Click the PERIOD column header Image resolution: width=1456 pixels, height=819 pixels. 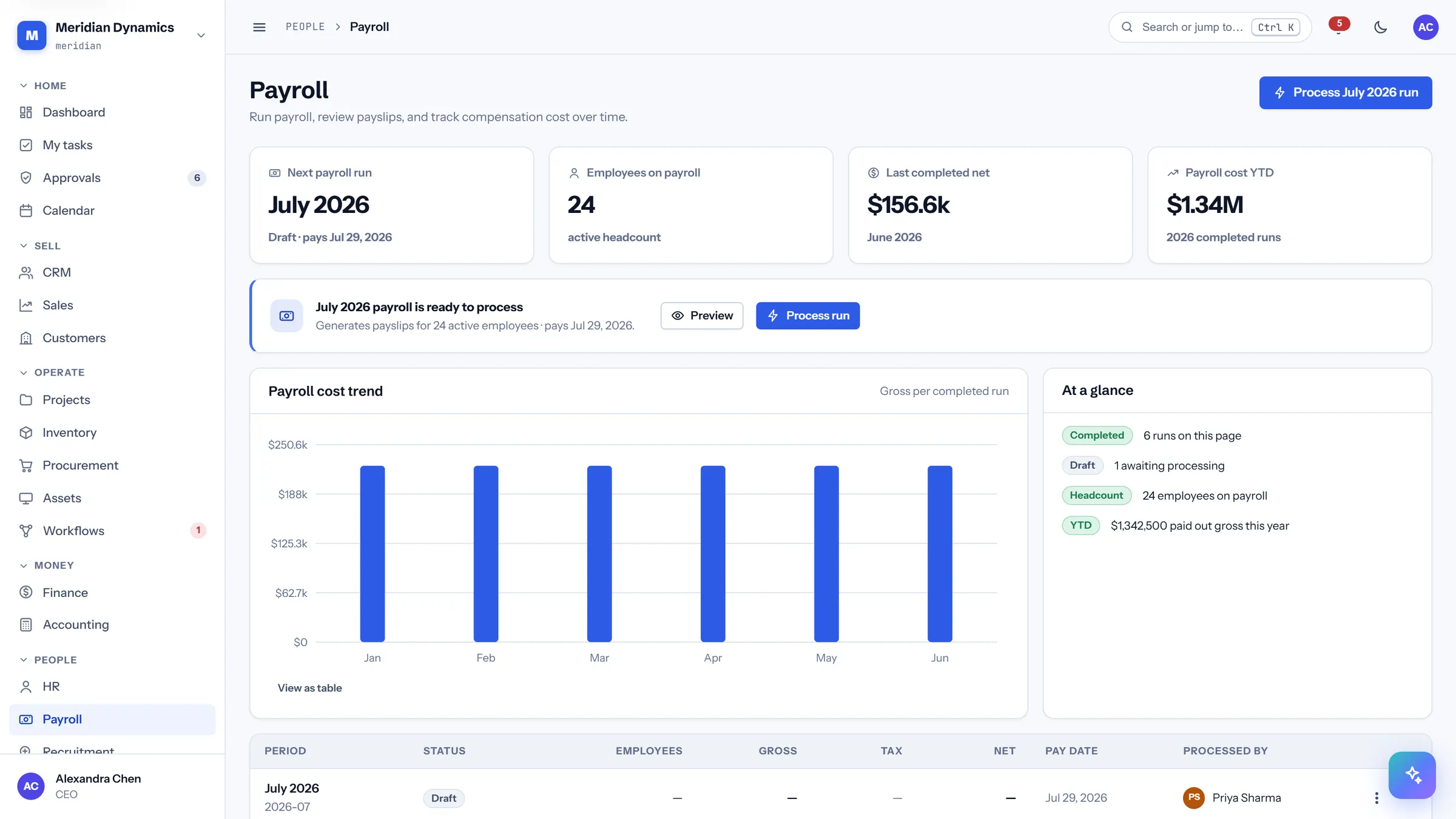point(285,751)
